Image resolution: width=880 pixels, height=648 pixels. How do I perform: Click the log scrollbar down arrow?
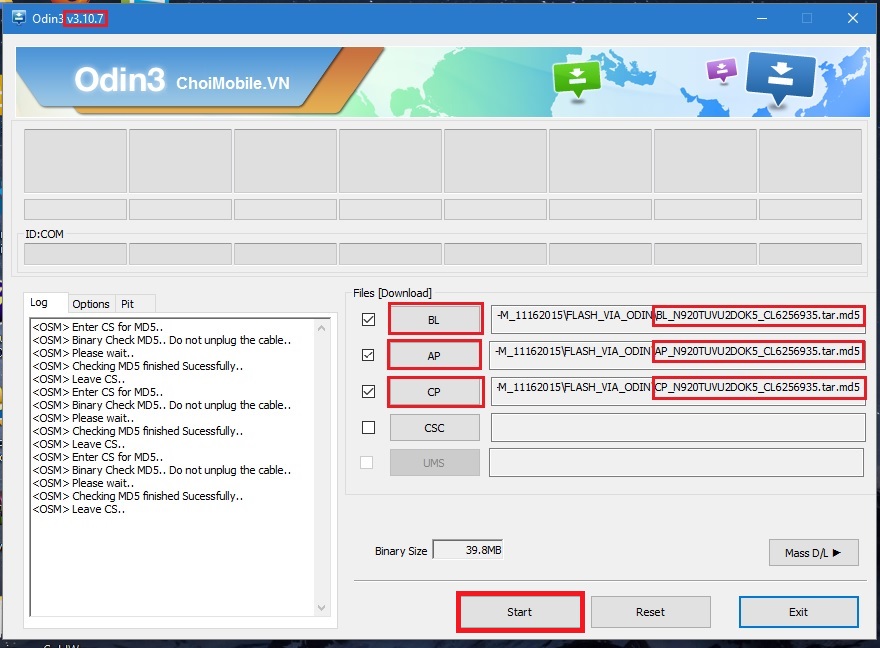(322, 607)
